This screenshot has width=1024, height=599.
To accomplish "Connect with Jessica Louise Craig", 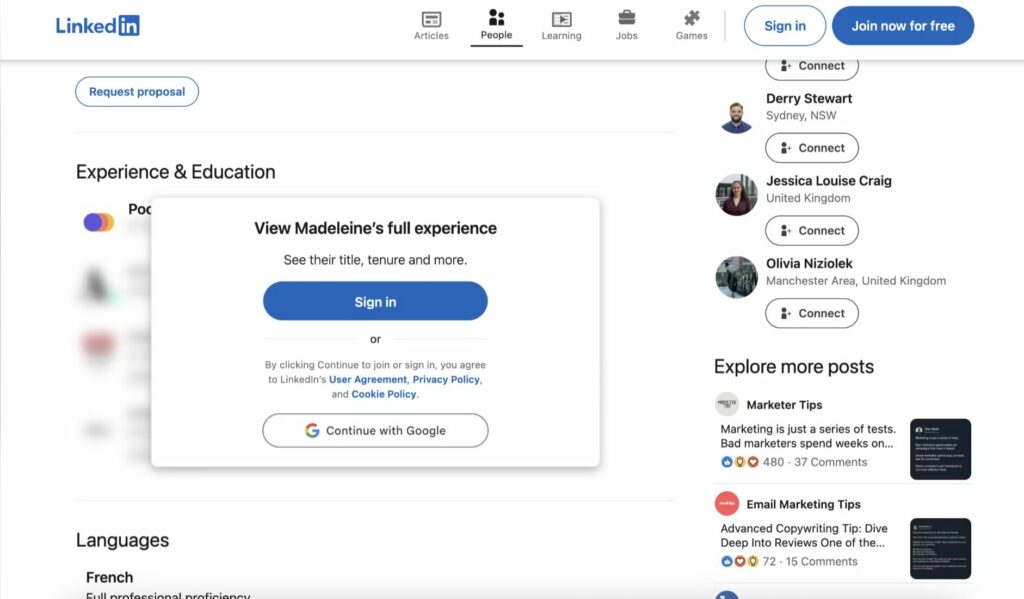I will (x=811, y=231).
